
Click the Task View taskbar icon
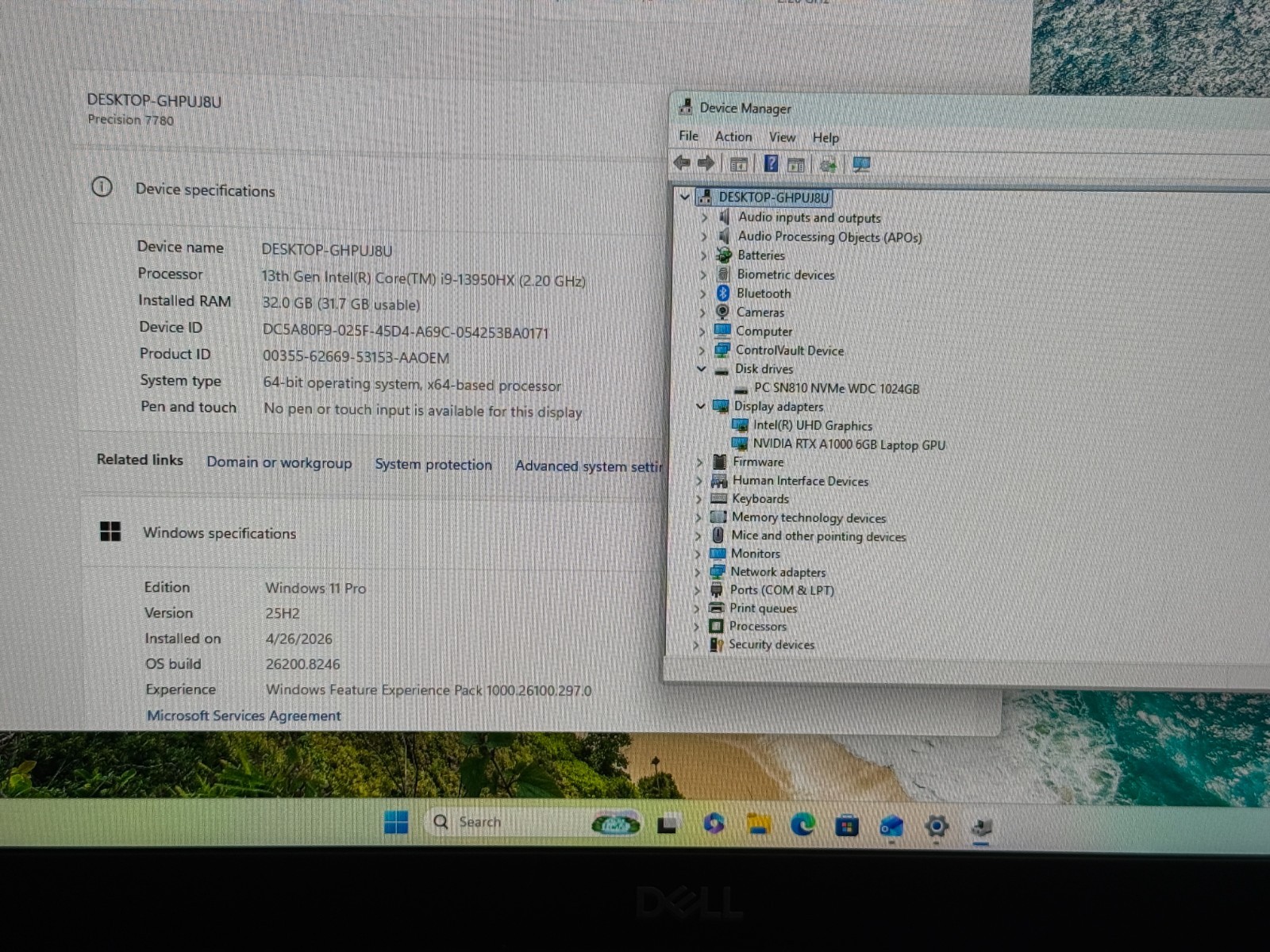[667, 825]
